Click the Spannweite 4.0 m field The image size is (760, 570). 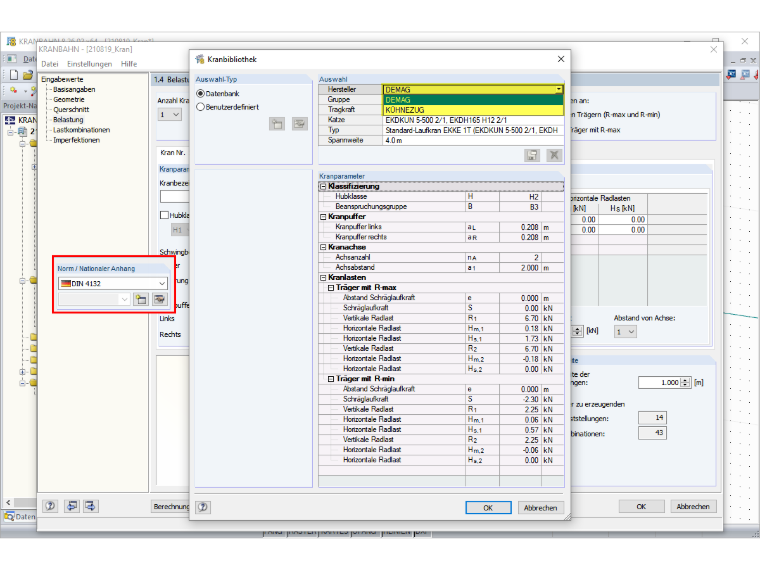coord(473,141)
